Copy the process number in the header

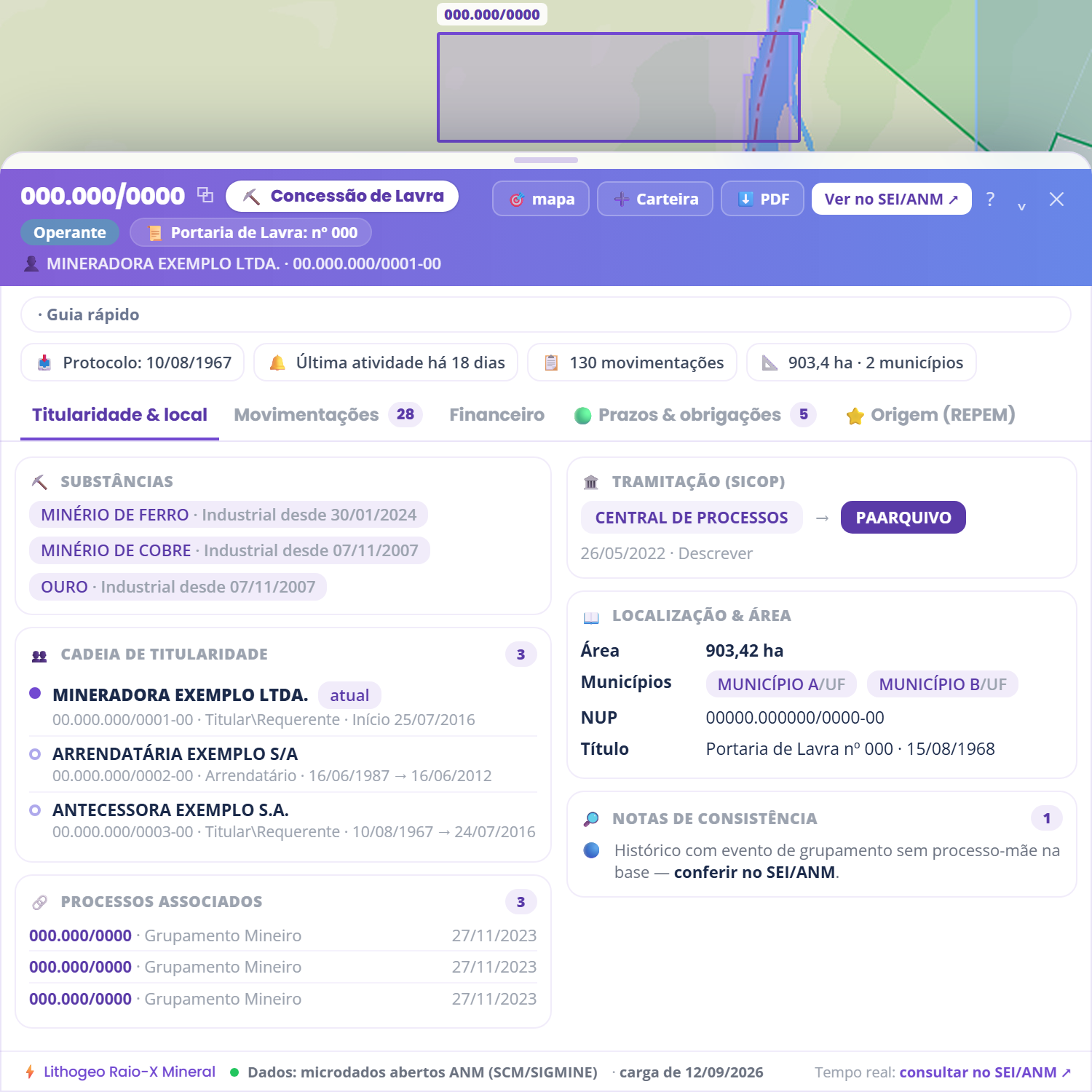[x=205, y=195]
